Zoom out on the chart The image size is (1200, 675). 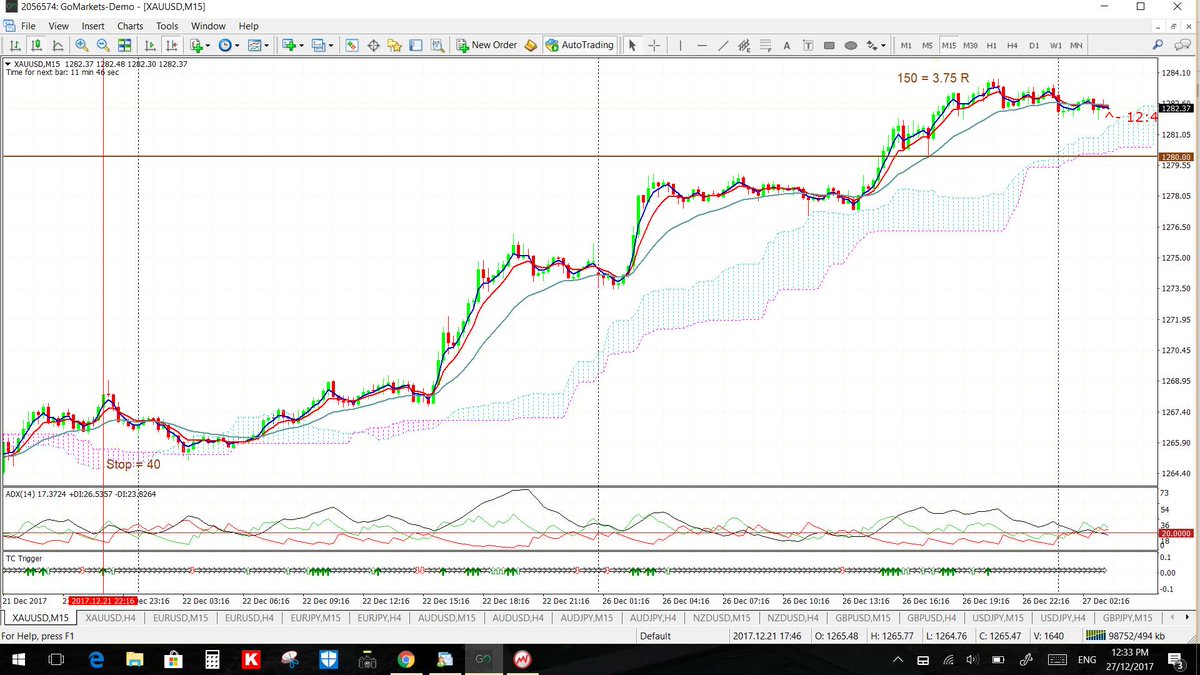[103, 45]
